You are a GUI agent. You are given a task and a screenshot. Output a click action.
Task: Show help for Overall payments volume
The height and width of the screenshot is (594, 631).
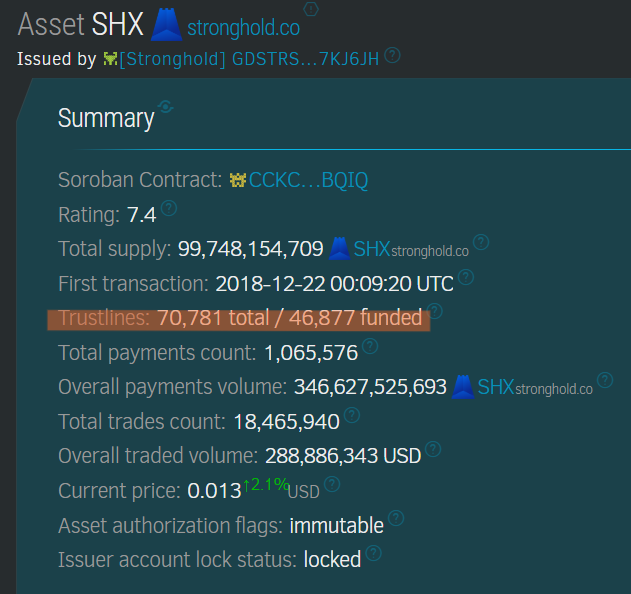pos(604,380)
